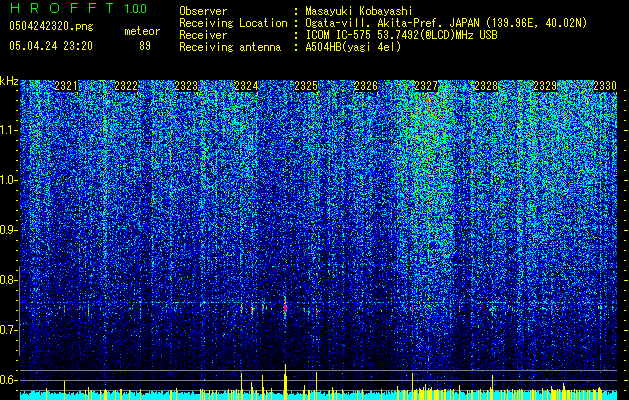Click the 2326 time marker
The height and width of the screenshot is (400, 629).
[366, 86]
